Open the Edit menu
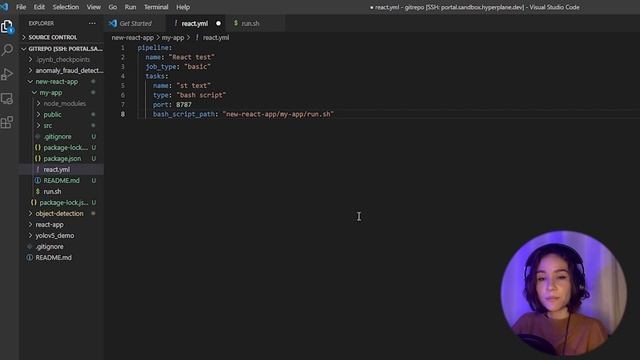The height and width of the screenshot is (360, 640). tap(39, 7)
